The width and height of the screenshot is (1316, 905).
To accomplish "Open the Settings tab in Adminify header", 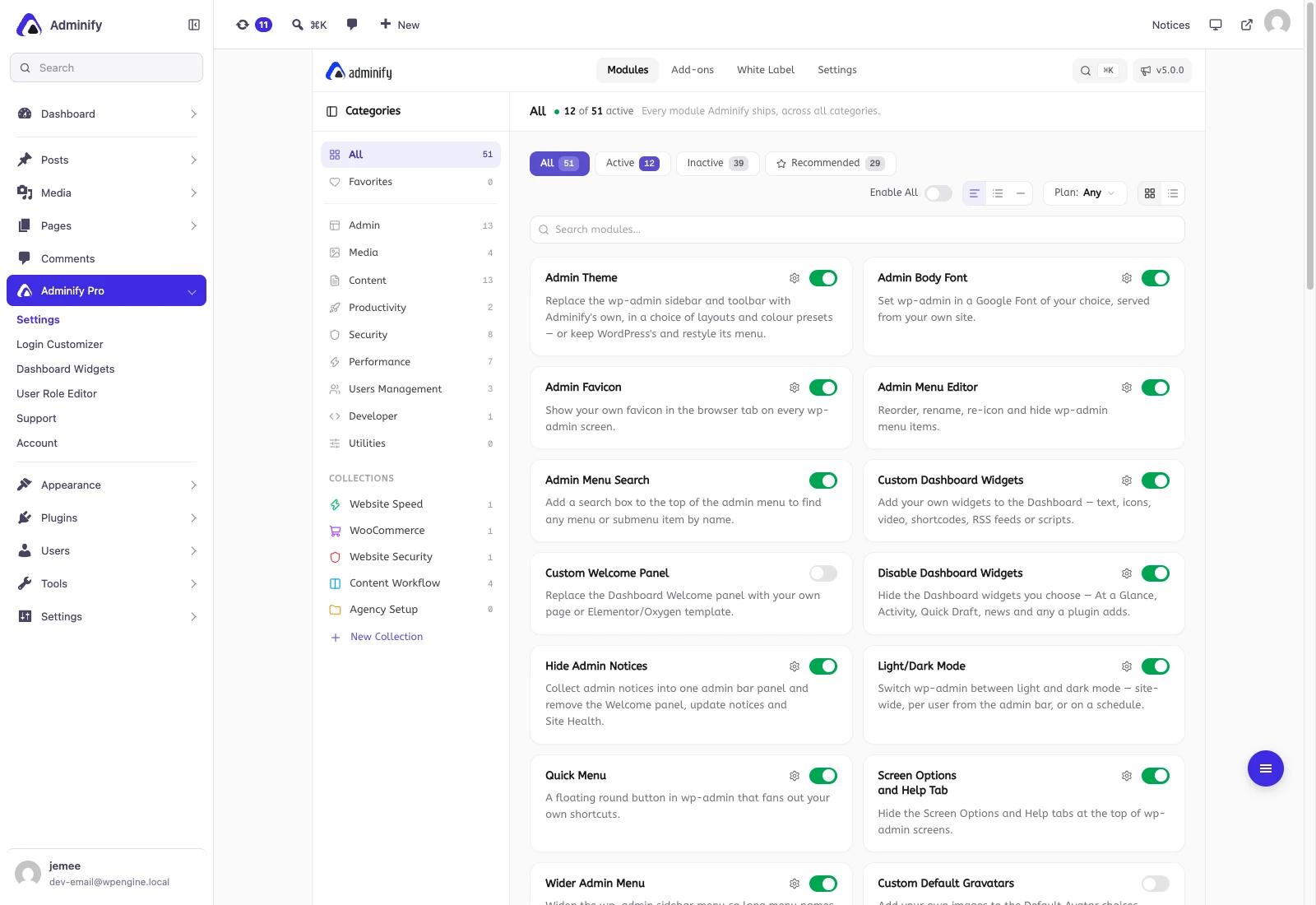I will pyautogui.click(x=837, y=70).
